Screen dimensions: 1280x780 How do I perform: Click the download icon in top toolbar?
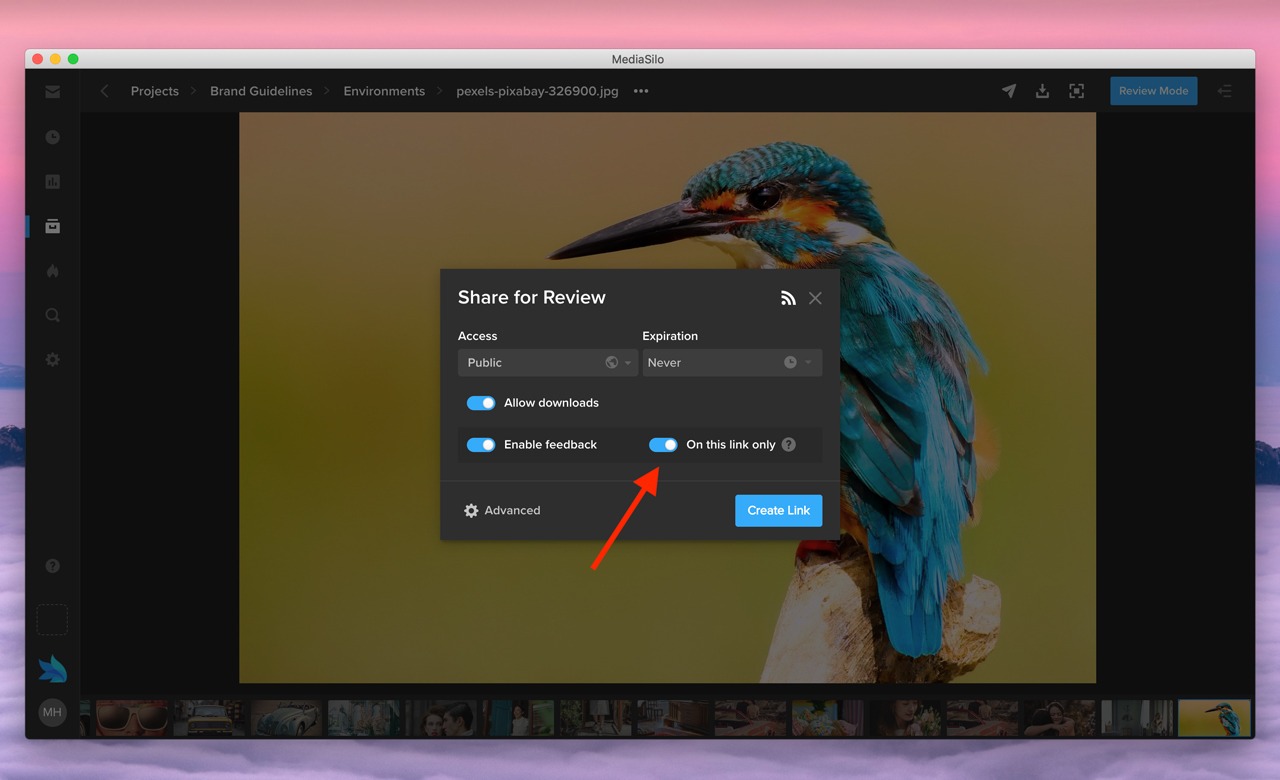click(1042, 91)
